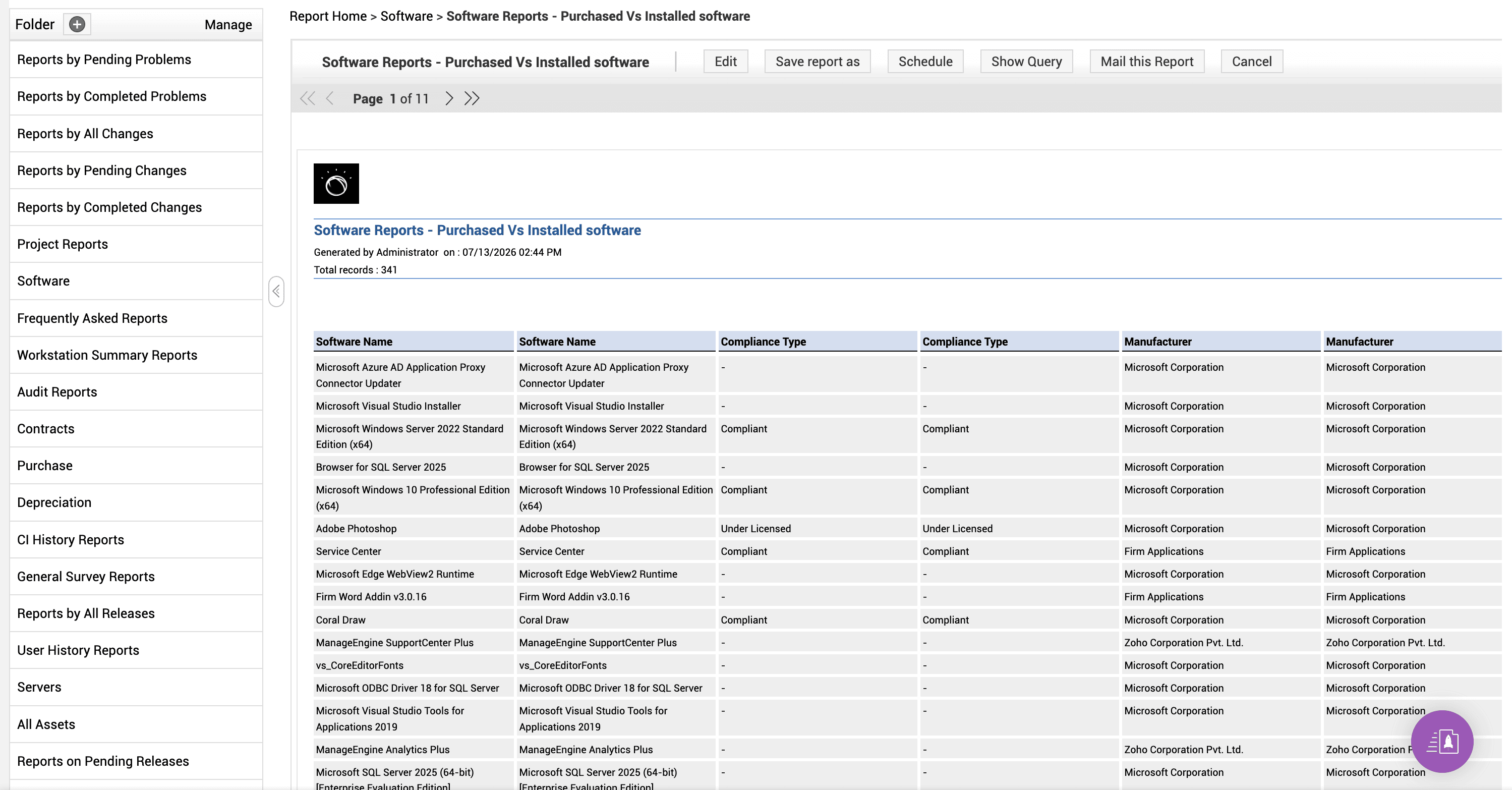The width and height of the screenshot is (1512, 790).
Task: Go to the previous report page
Action: [x=330, y=98]
